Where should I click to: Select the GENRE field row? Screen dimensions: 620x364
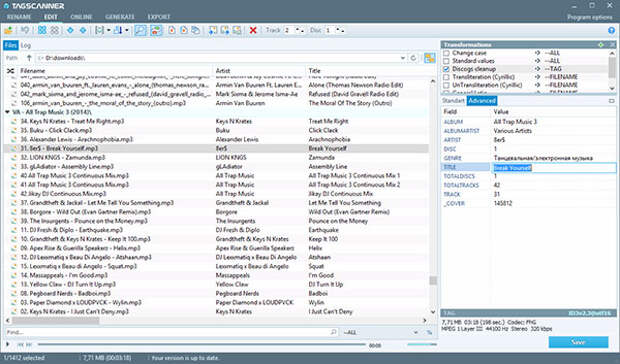coord(529,158)
